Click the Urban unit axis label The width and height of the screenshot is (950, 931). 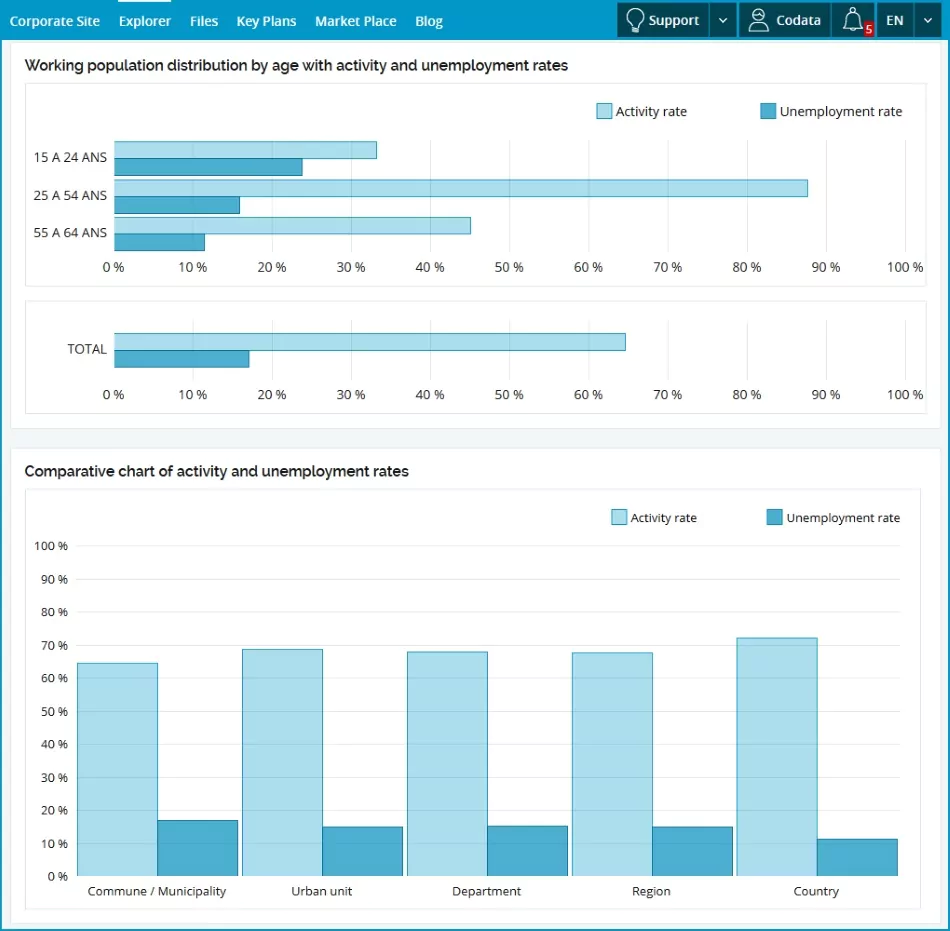tap(322, 891)
